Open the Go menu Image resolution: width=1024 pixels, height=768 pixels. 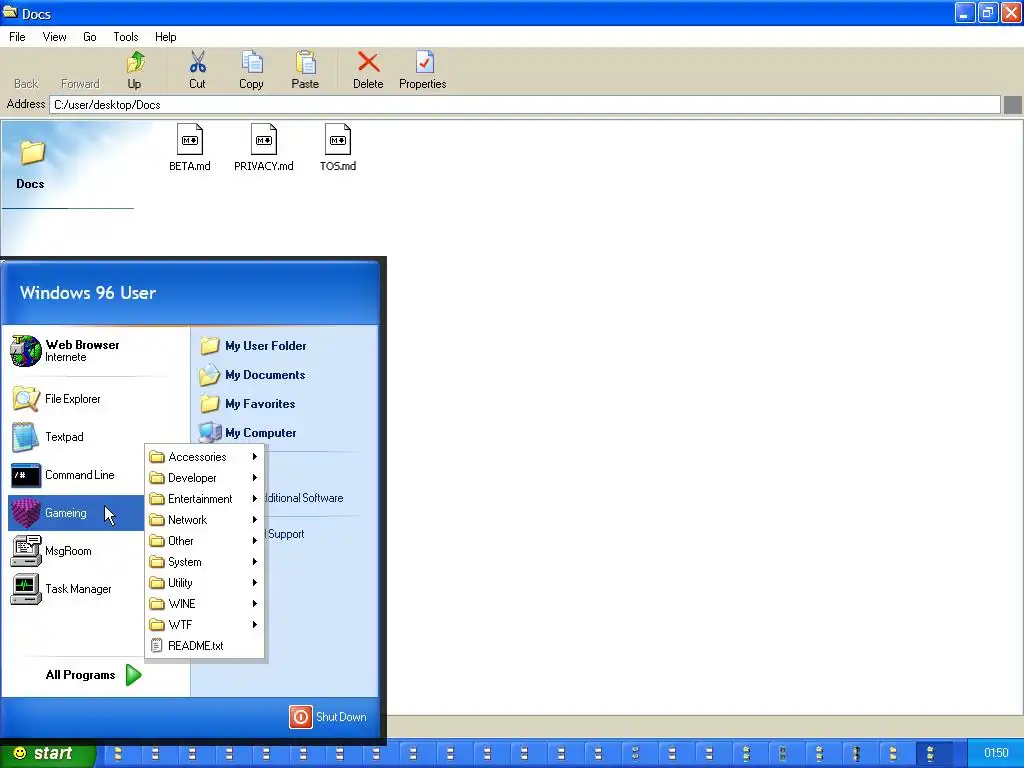pyautogui.click(x=89, y=37)
